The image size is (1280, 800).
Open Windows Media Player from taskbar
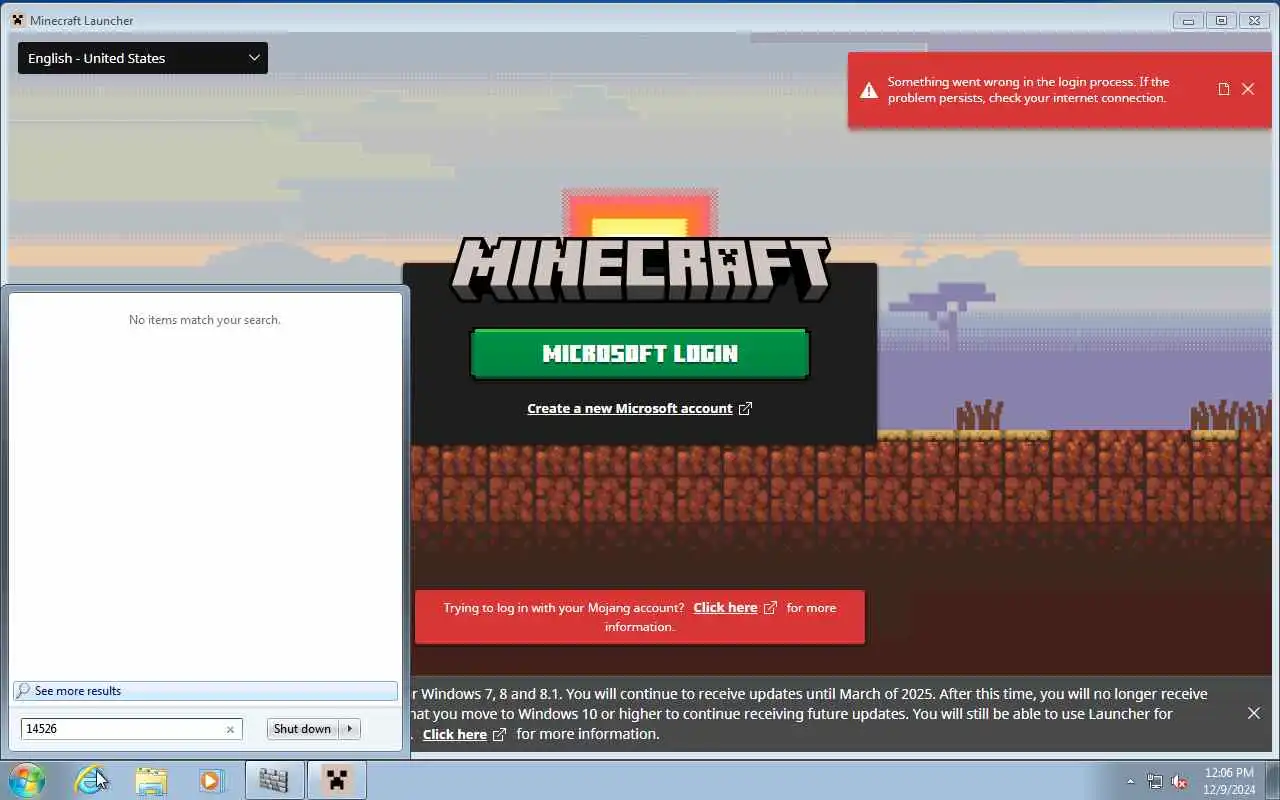pos(210,780)
